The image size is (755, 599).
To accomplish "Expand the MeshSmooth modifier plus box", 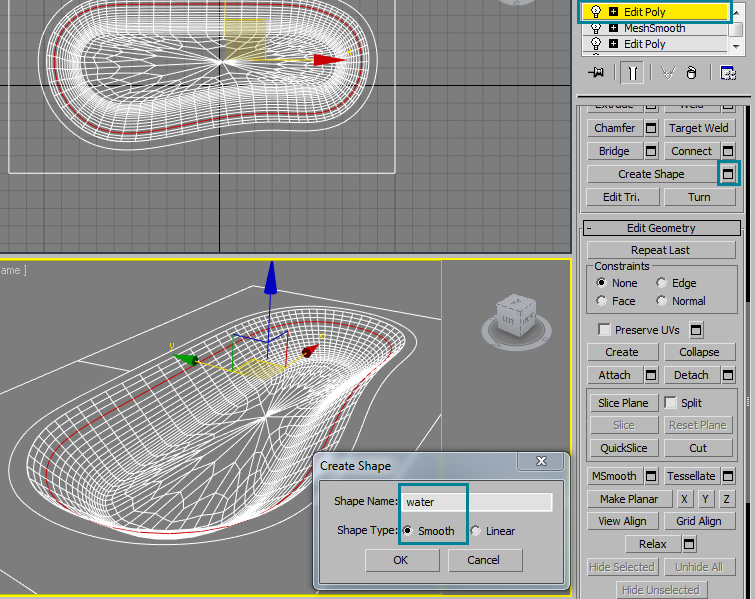I will [x=613, y=28].
